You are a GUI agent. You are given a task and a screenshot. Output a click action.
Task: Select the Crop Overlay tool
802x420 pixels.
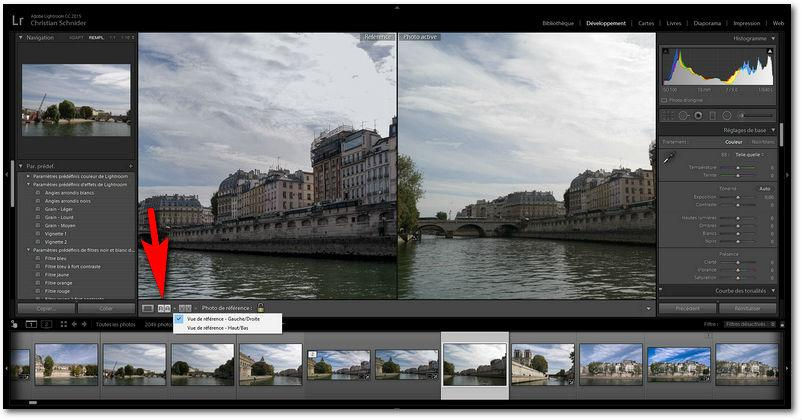668,116
